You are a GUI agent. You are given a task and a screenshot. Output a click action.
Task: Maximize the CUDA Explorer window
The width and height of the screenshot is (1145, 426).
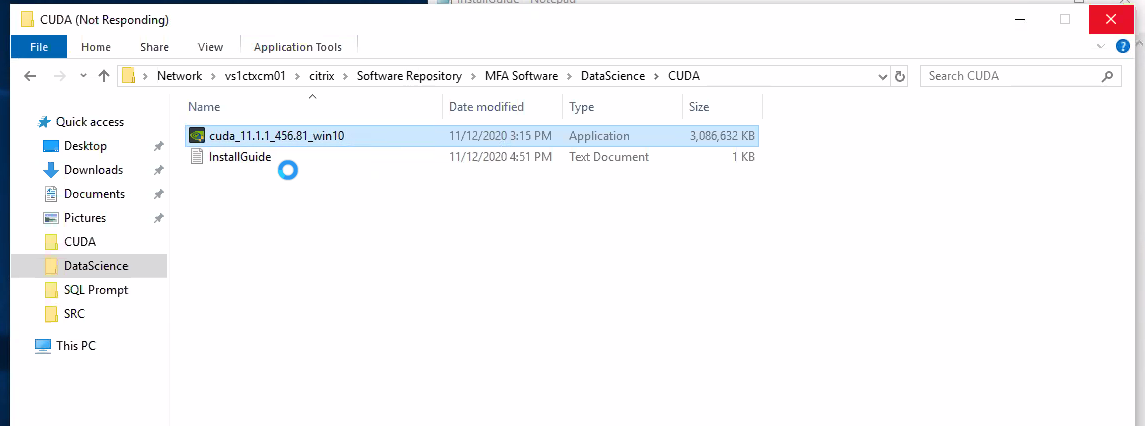1065,19
